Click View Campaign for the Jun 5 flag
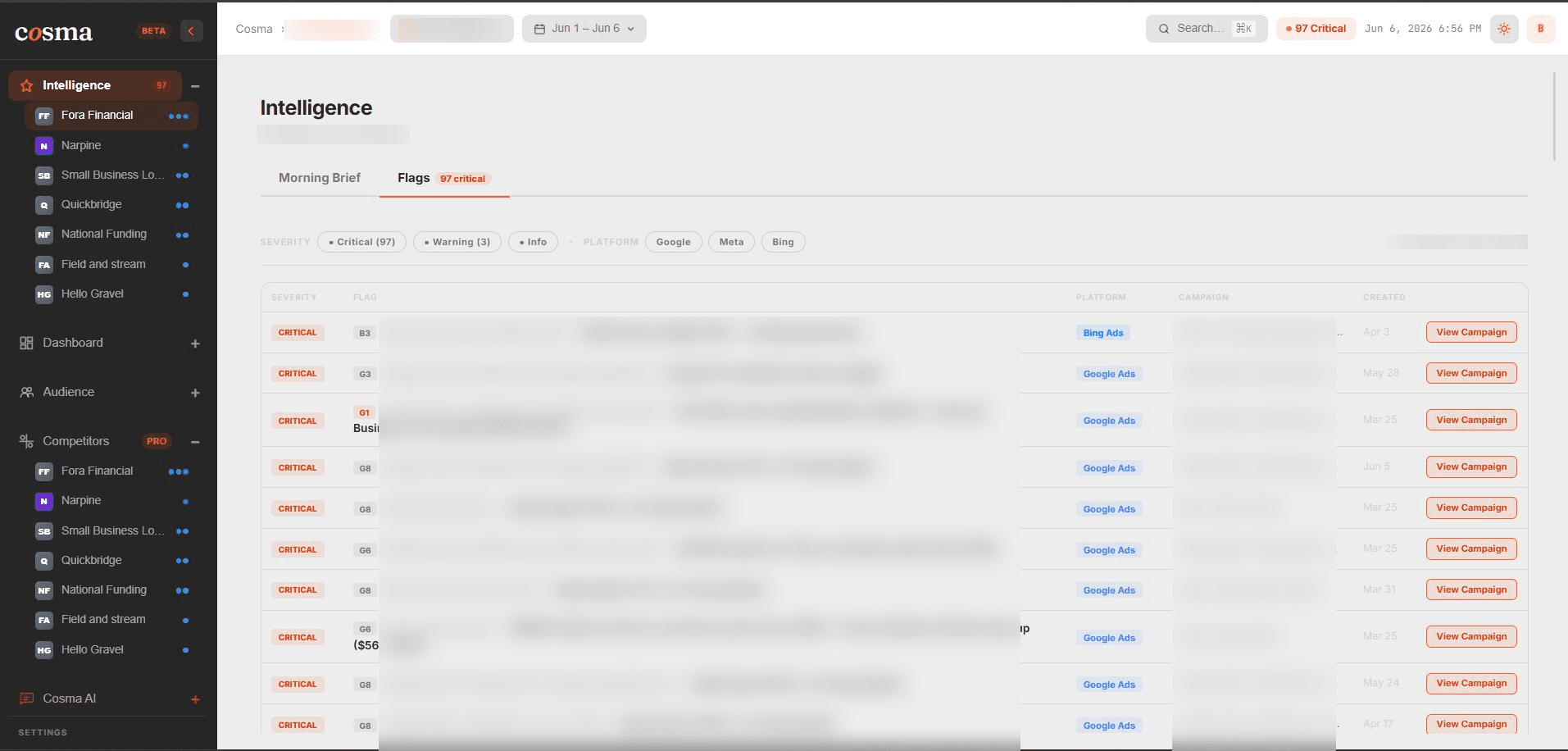 1471,467
